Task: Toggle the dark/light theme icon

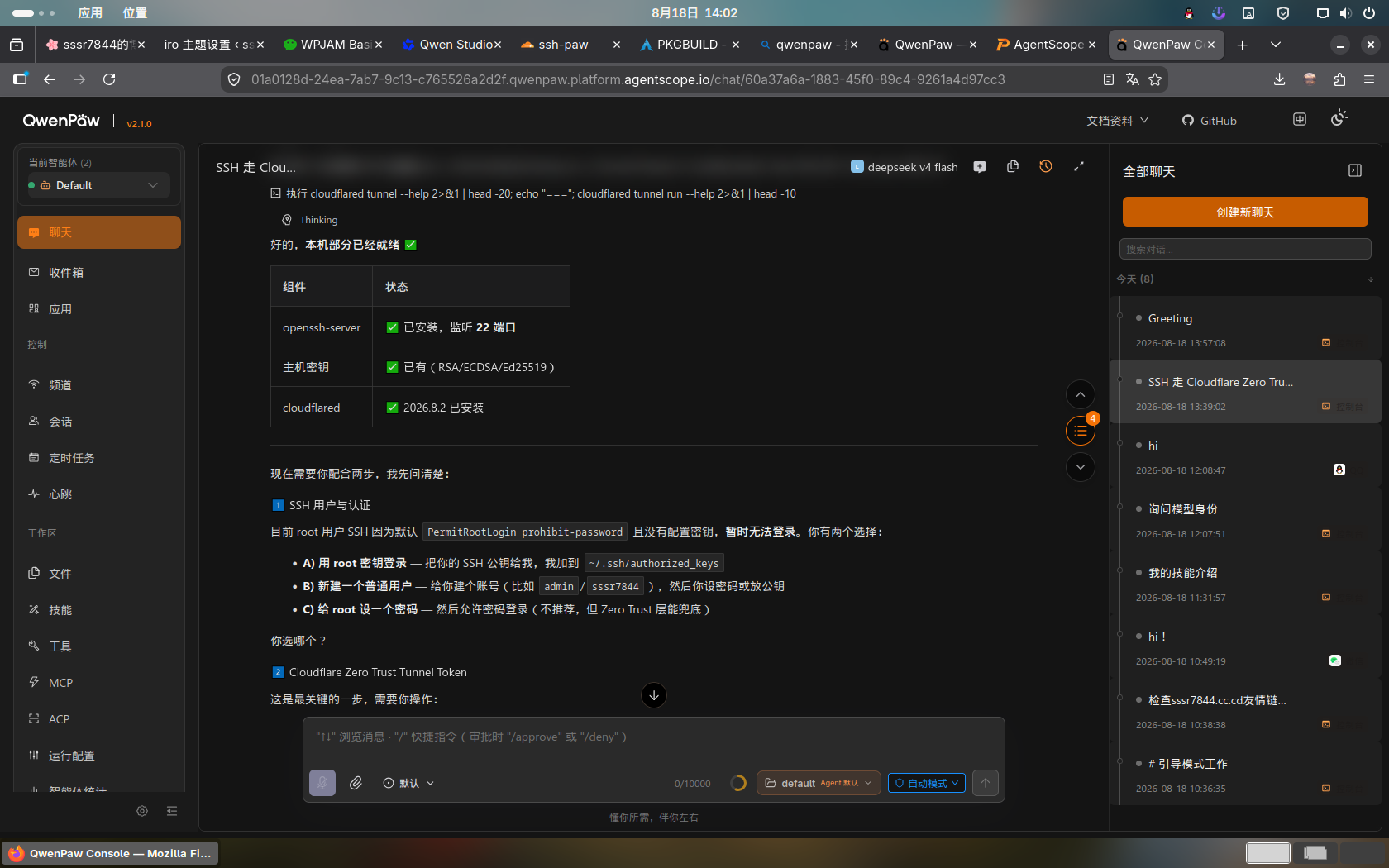Action: (x=1339, y=119)
